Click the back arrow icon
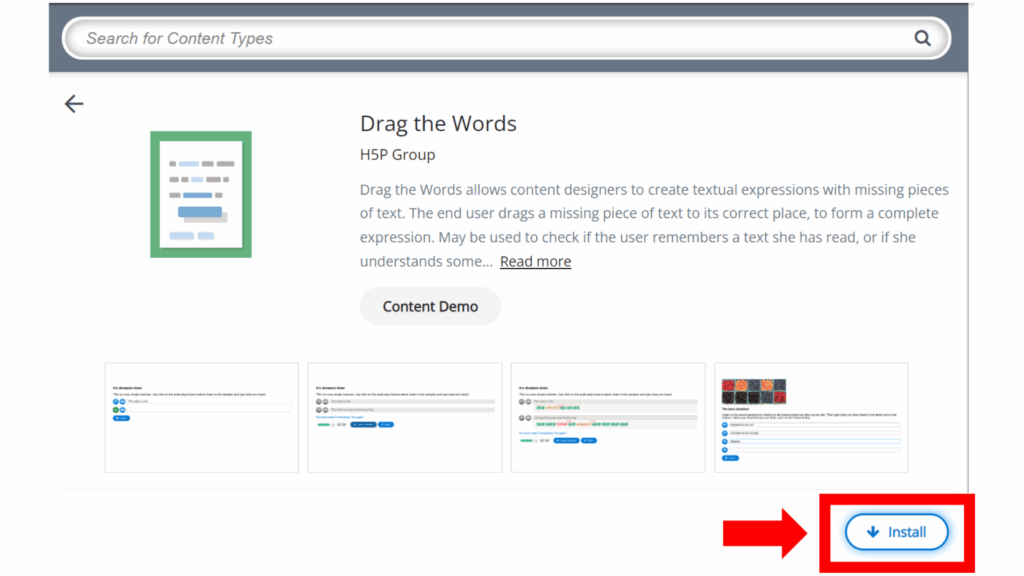The image size is (1024, 576). pos(74,104)
